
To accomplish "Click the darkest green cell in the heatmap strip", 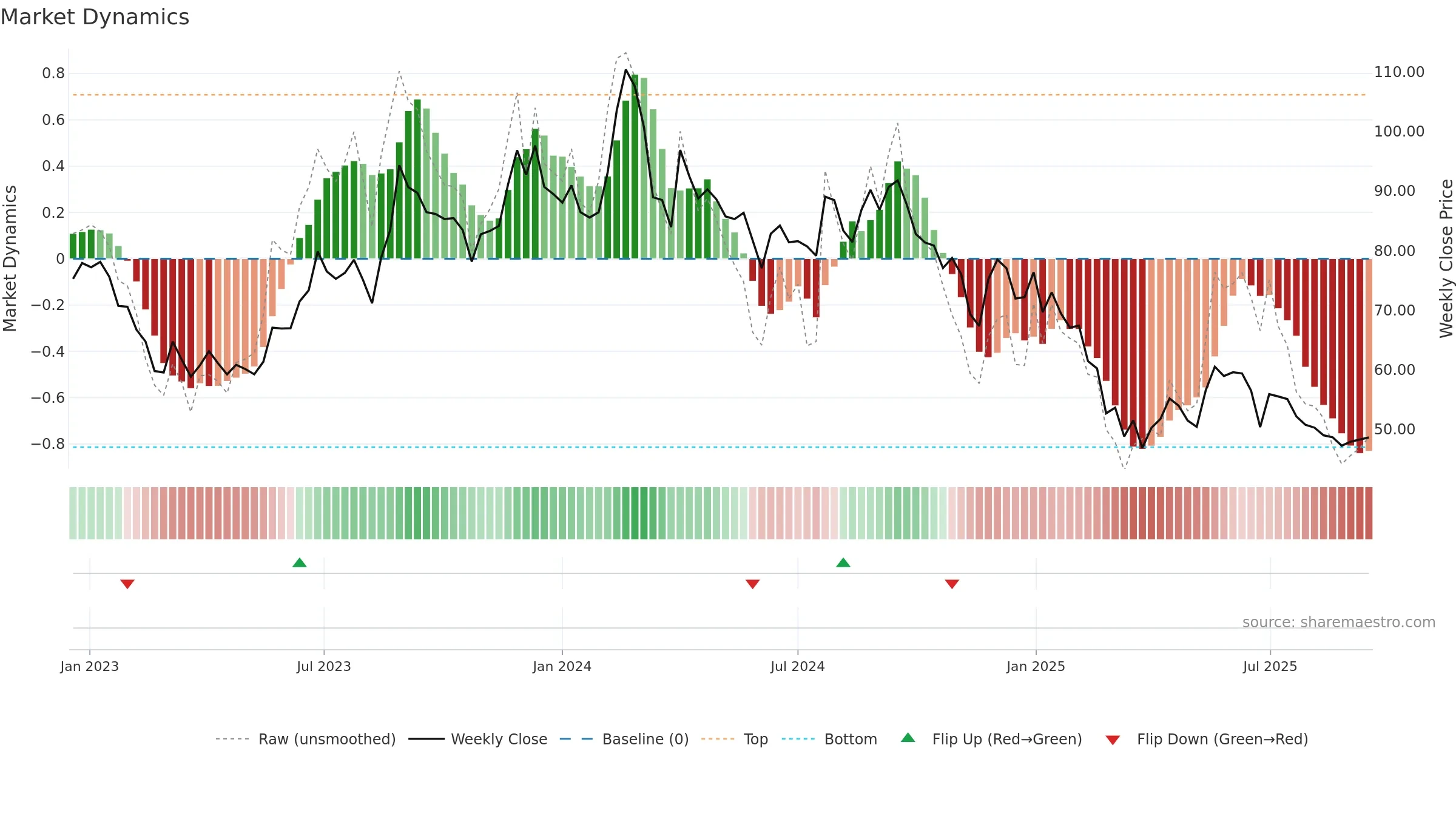I will click(x=635, y=513).
